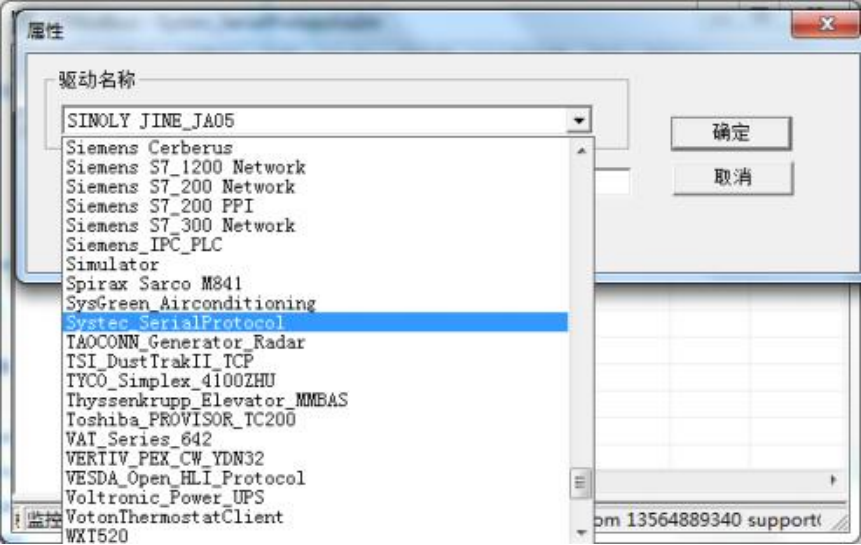Click the 取消 button
The width and height of the screenshot is (861, 545).
pyautogui.click(x=733, y=178)
